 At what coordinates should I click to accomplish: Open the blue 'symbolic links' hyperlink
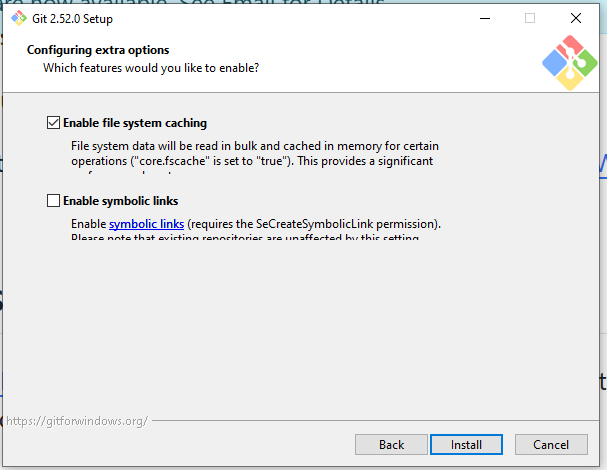[x=146, y=224]
